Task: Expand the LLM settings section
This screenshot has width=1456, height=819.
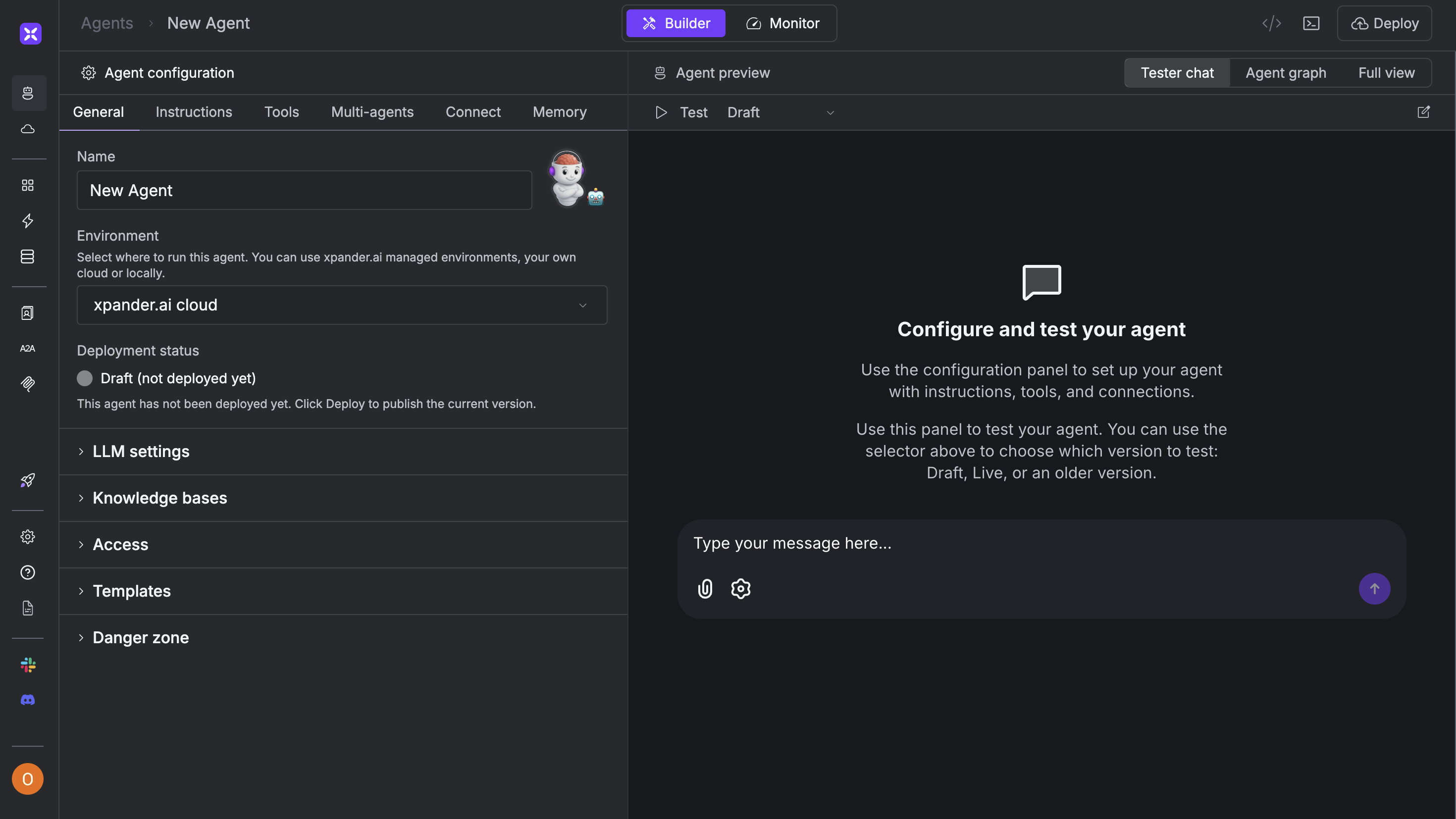Action: pos(141,451)
